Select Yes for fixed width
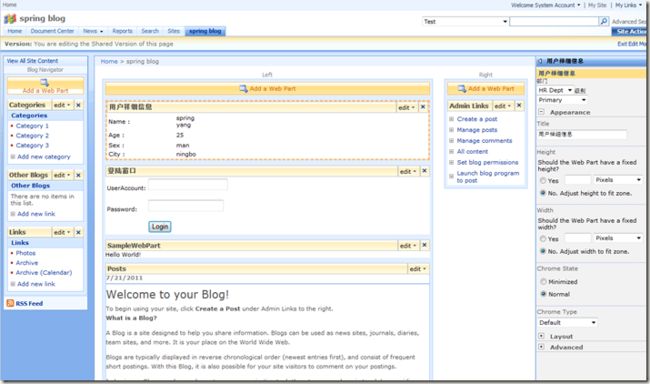 tap(543, 239)
